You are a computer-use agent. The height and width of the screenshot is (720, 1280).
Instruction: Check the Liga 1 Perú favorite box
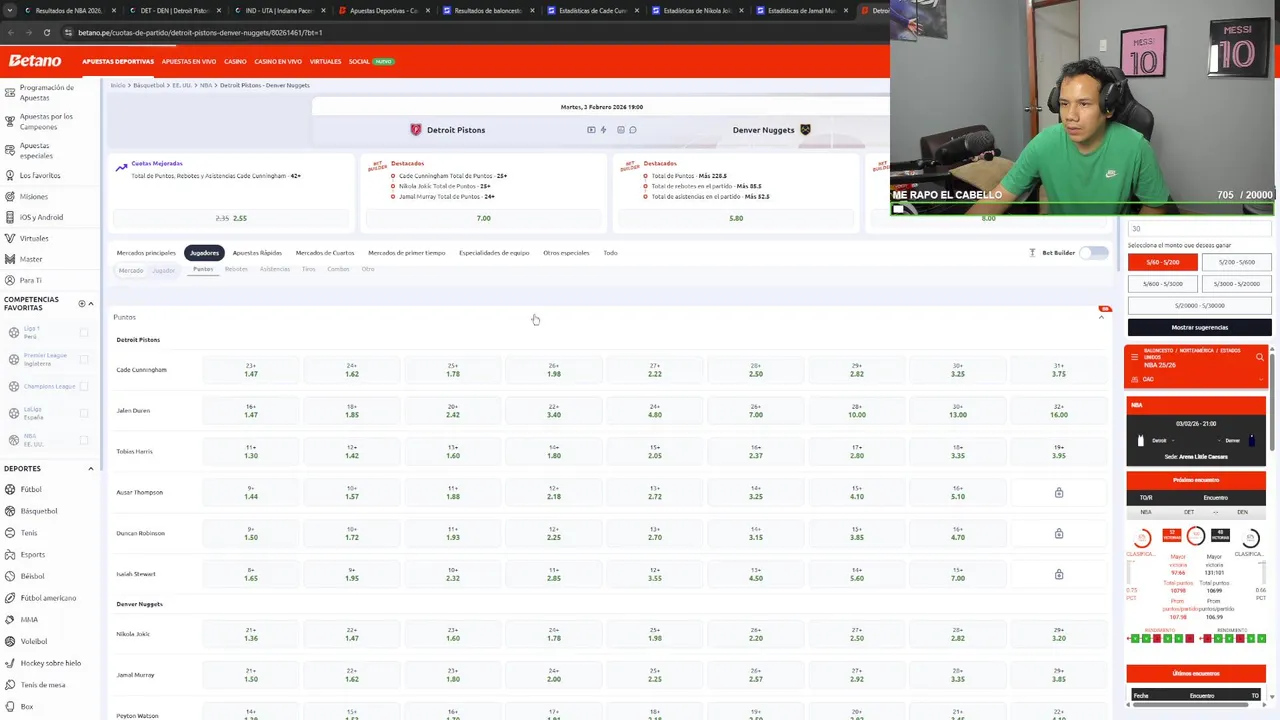coord(84,333)
